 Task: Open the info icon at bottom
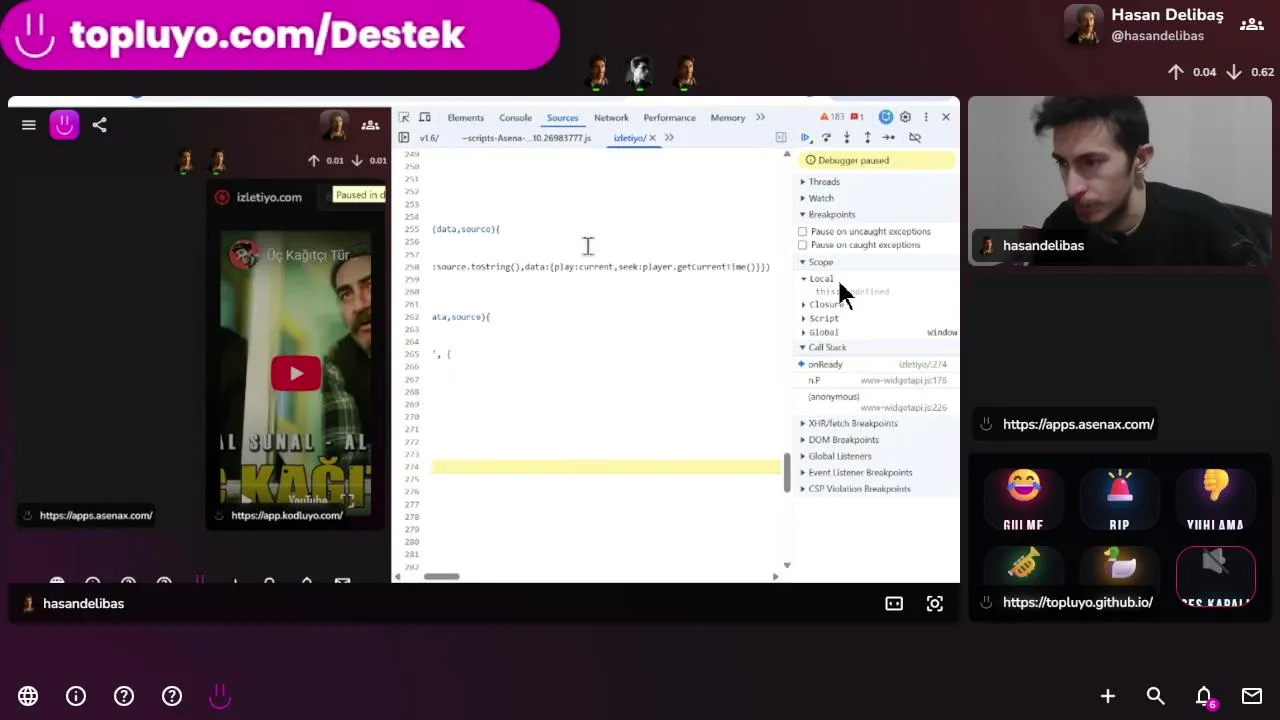tap(76, 696)
